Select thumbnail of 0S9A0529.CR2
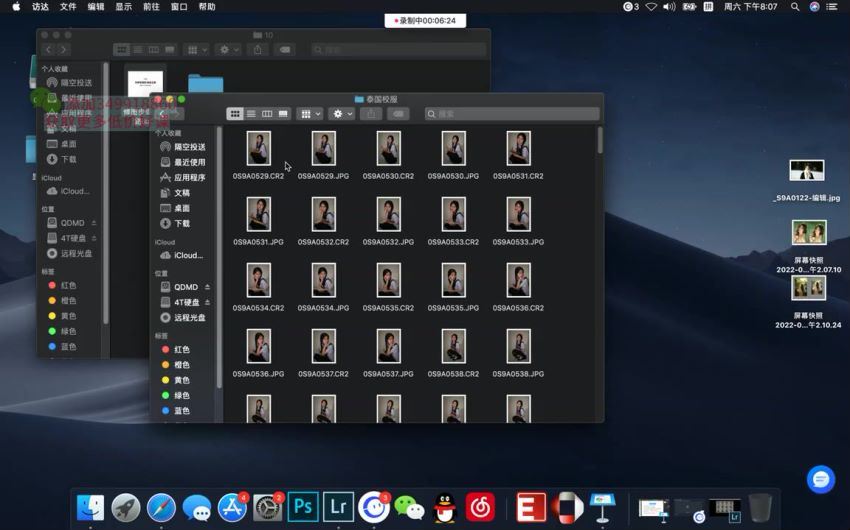This screenshot has width=850, height=530. [259, 148]
